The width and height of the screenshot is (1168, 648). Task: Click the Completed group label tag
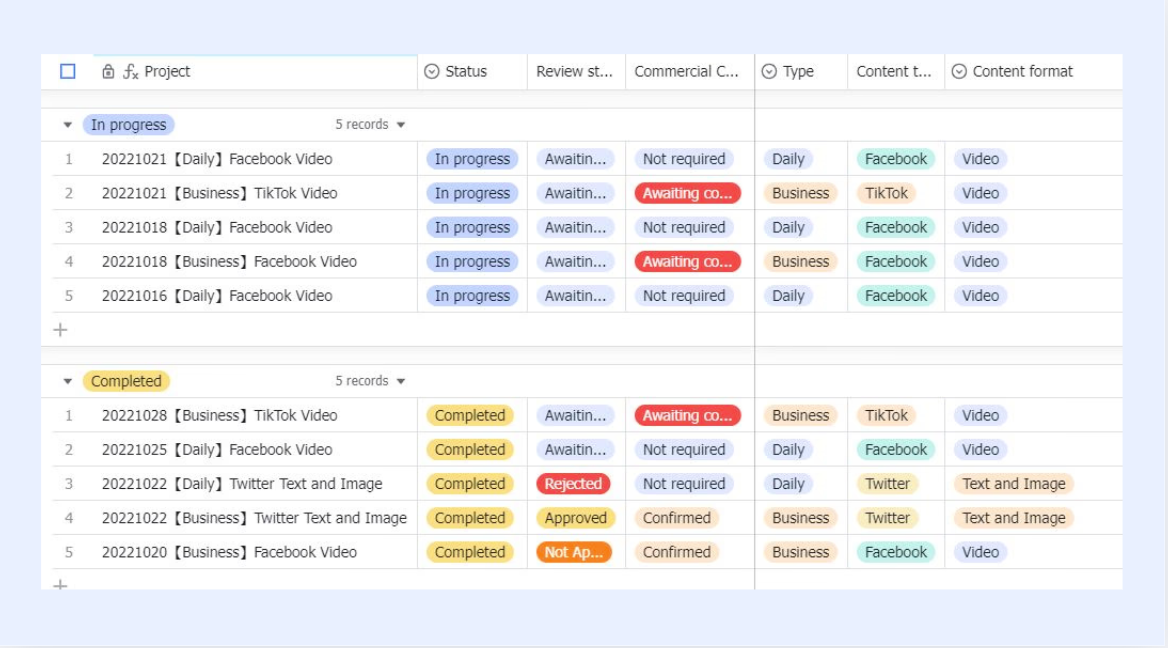coord(126,381)
